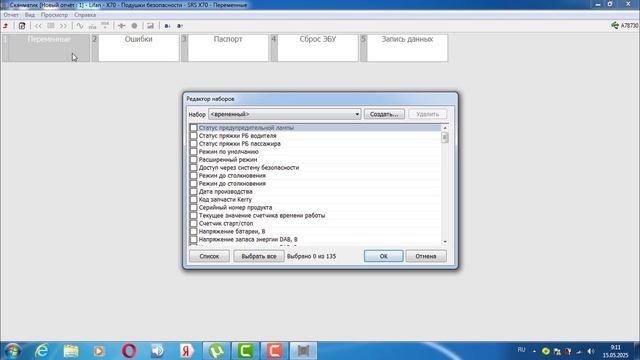Click the toolbar icon right of bar chart
The image size is (640, 360).
(x=105, y=26)
